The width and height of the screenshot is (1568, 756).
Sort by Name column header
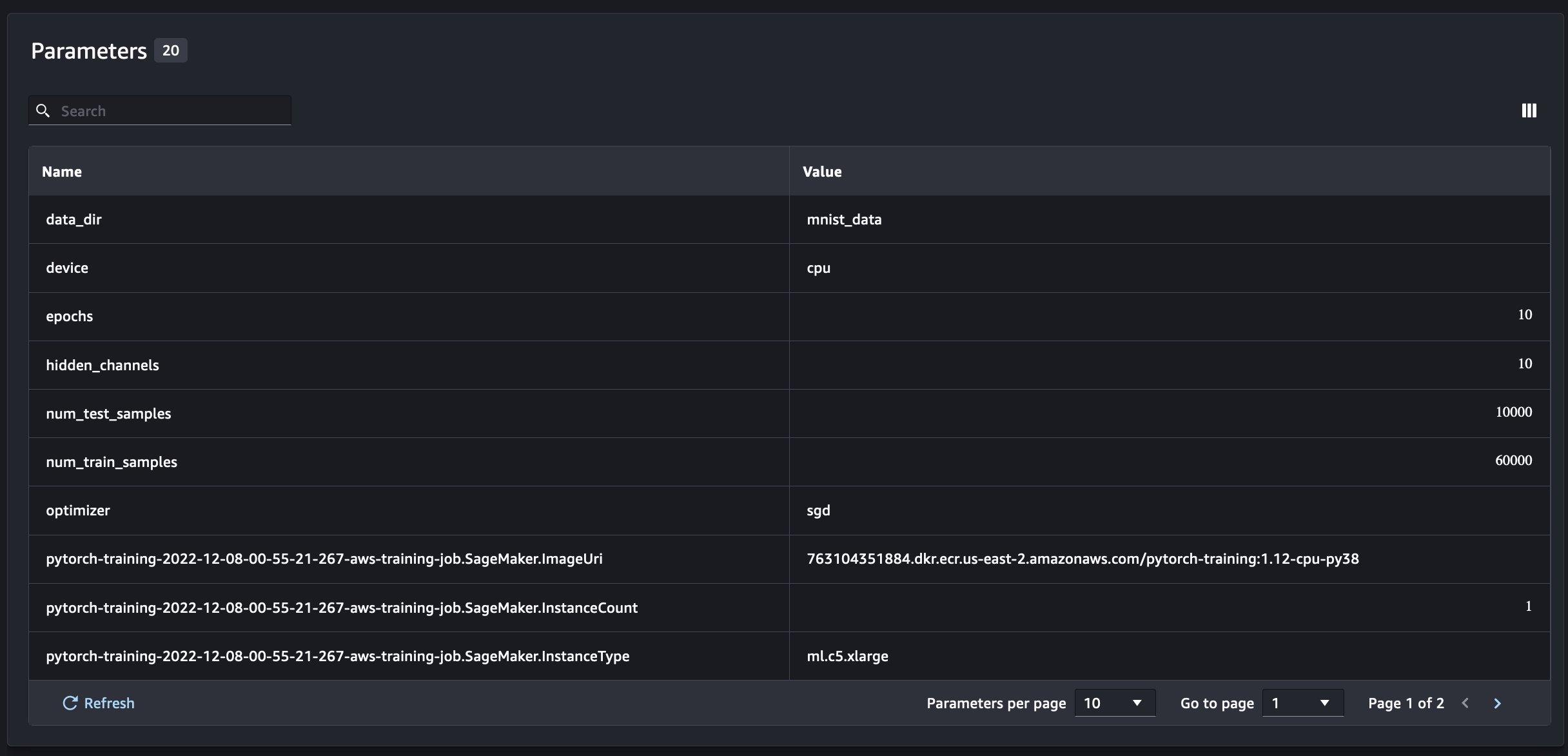[62, 172]
